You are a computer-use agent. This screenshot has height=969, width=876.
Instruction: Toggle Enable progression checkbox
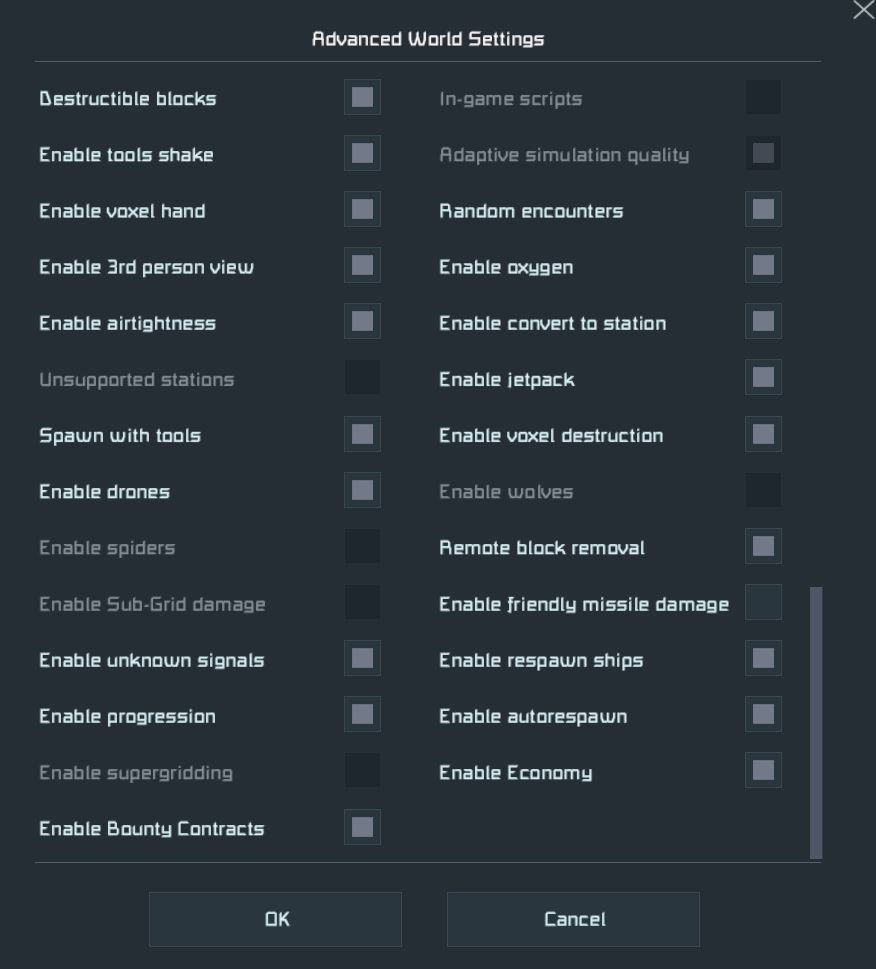pos(362,714)
